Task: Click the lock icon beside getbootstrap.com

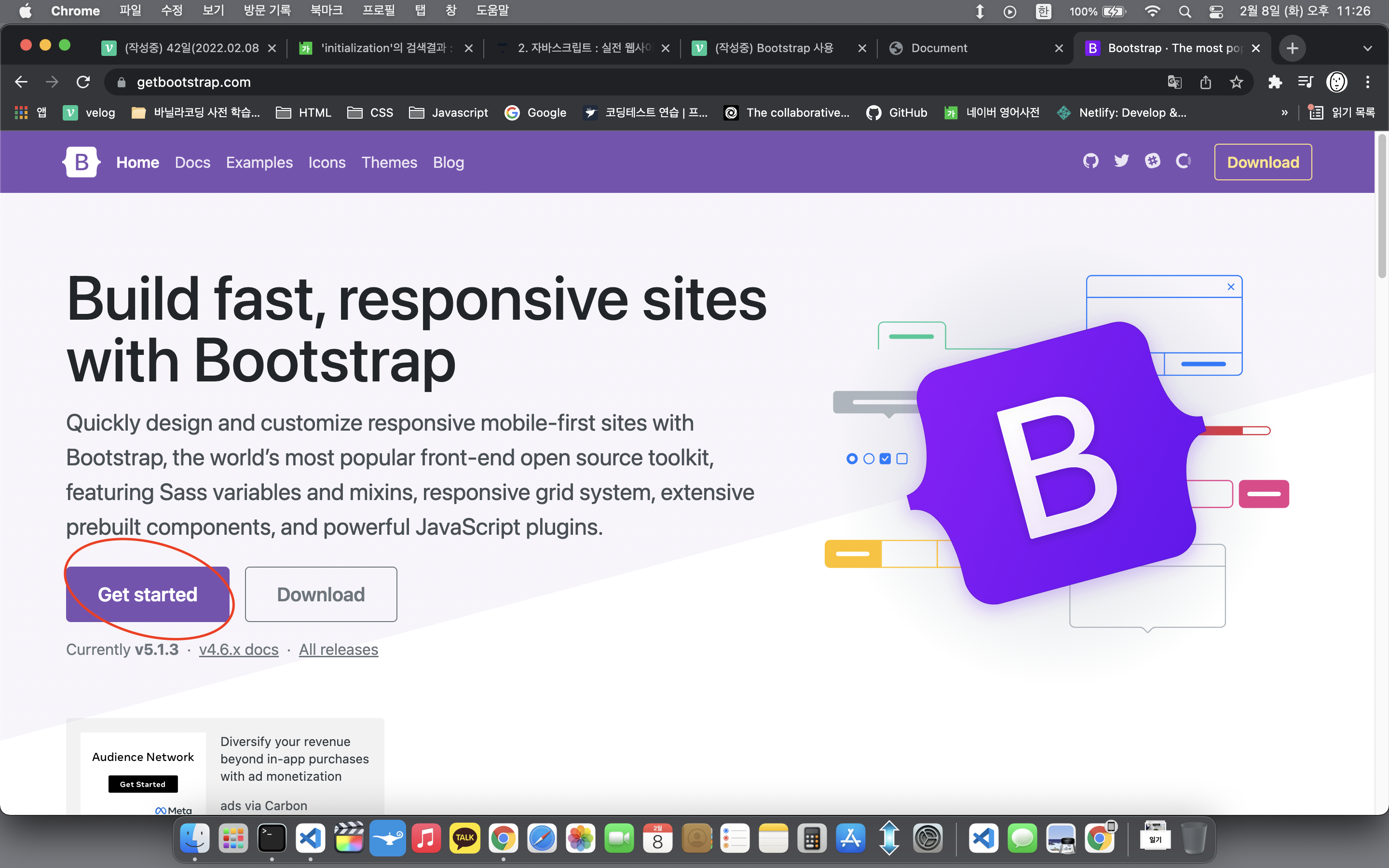Action: [x=121, y=82]
